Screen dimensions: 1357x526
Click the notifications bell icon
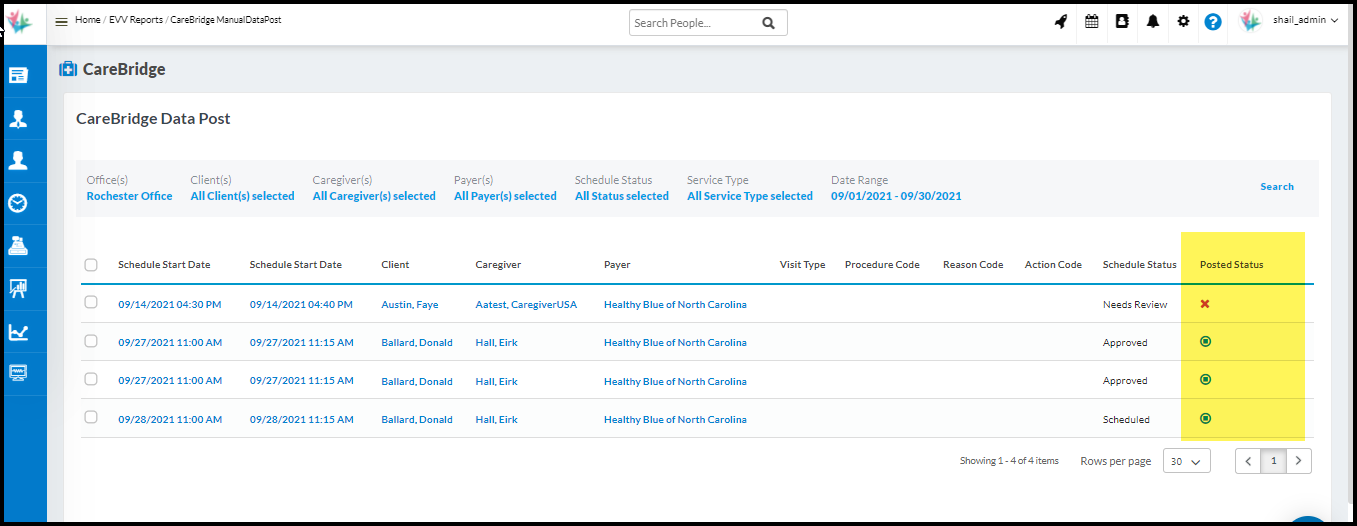1153,22
